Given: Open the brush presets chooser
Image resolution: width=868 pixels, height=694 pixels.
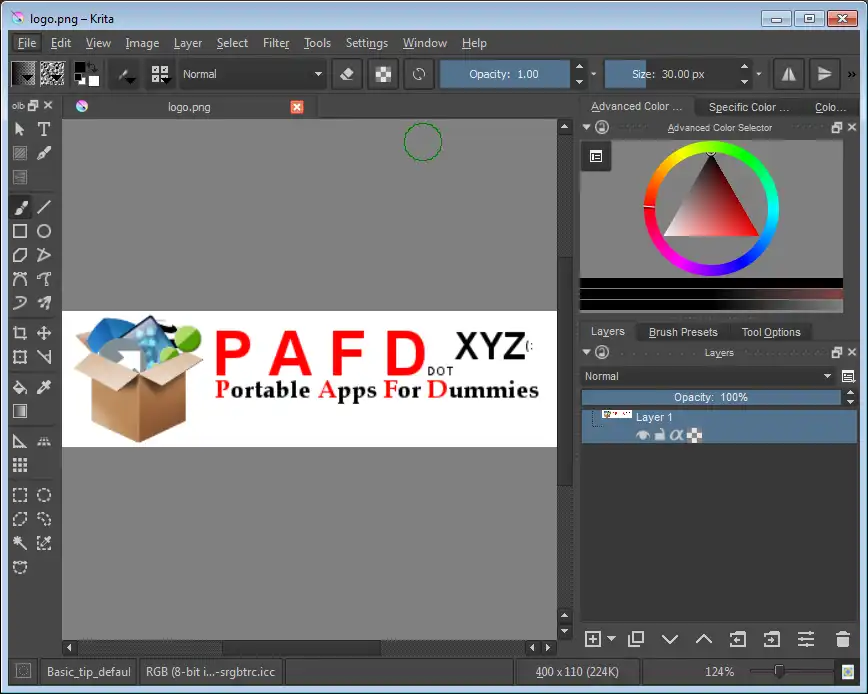Looking at the screenshot, I should click(160, 74).
